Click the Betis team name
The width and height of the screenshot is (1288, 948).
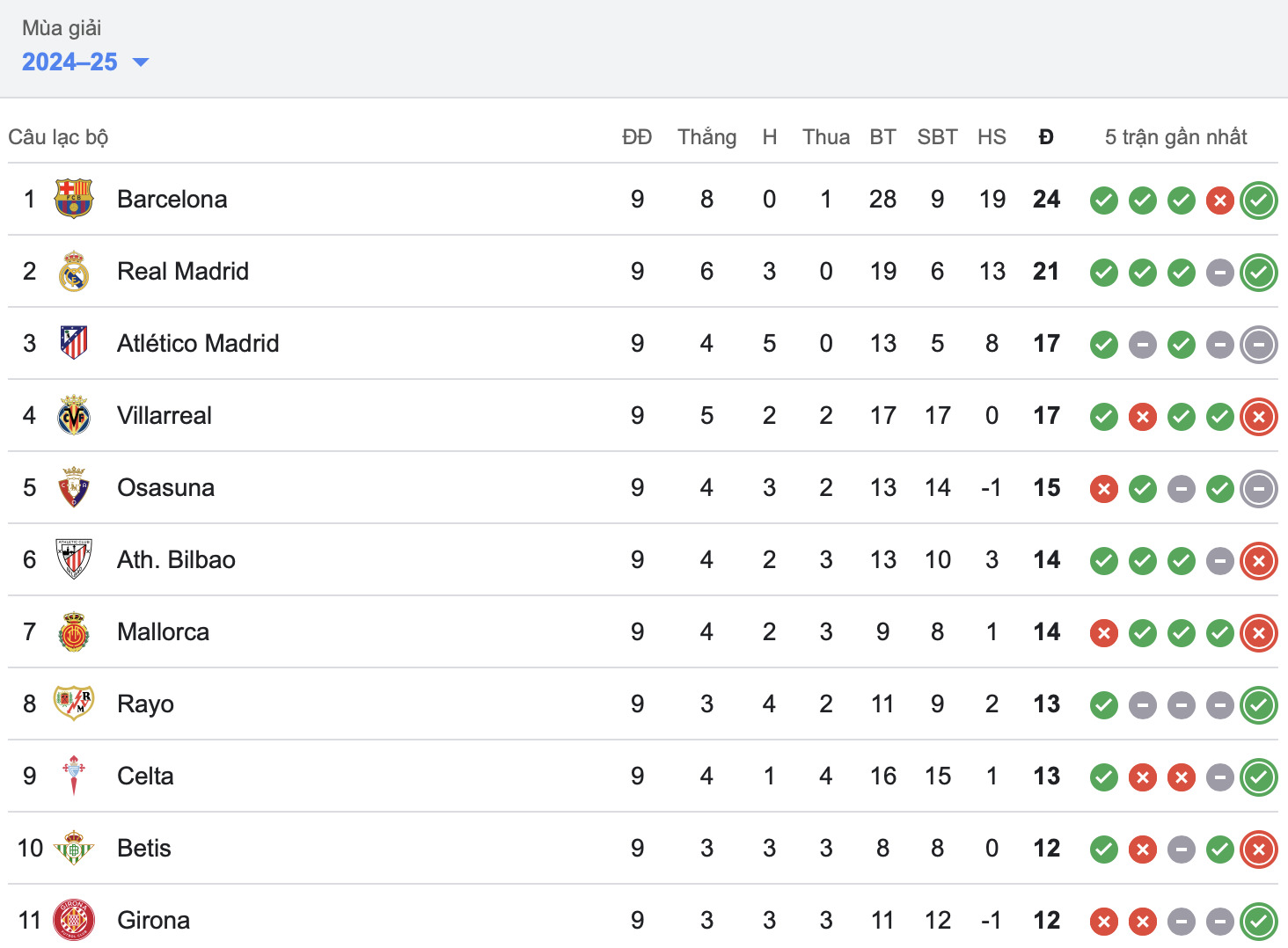(x=144, y=848)
